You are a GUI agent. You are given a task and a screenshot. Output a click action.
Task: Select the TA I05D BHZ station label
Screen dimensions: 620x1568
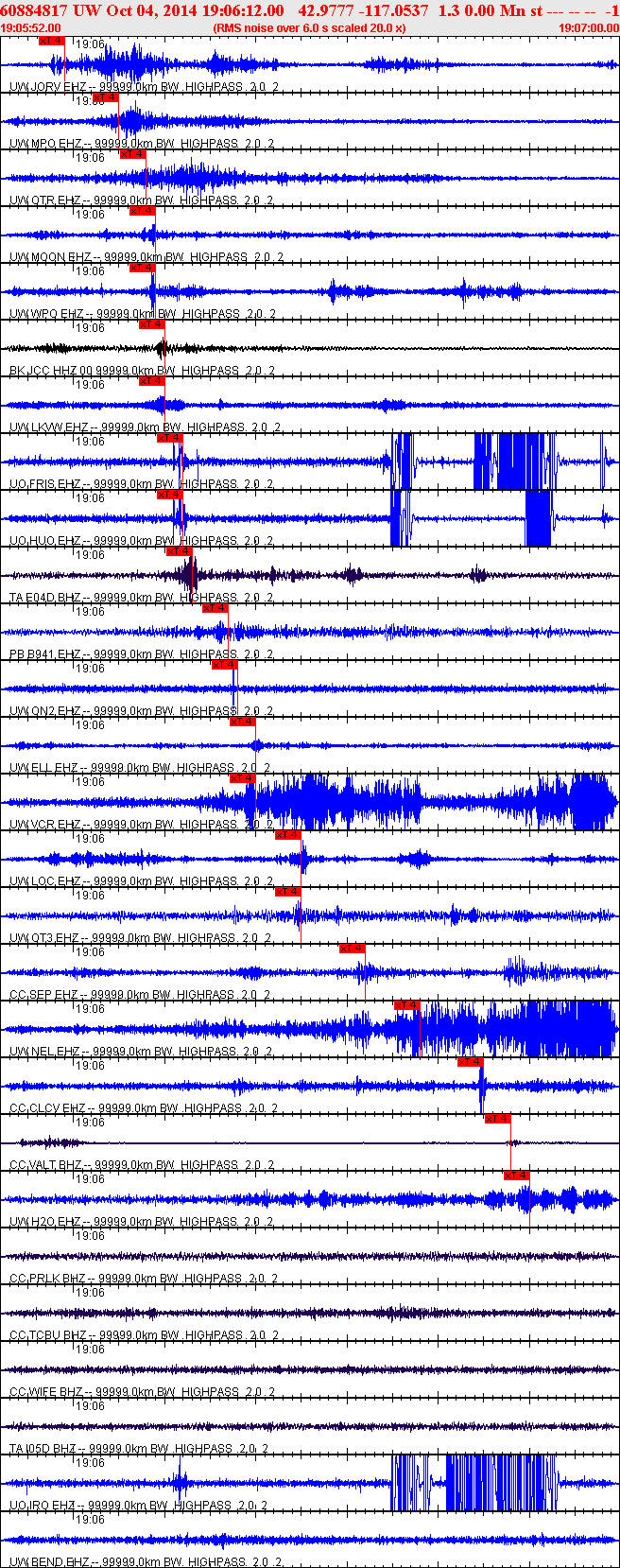pyautogui.click(x=139, y=1449)
